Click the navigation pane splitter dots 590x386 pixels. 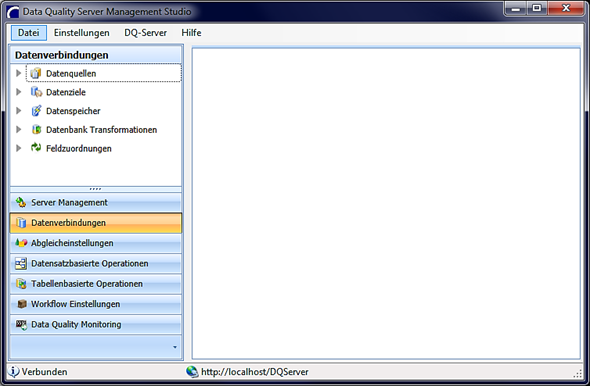(x=96, y=189)
